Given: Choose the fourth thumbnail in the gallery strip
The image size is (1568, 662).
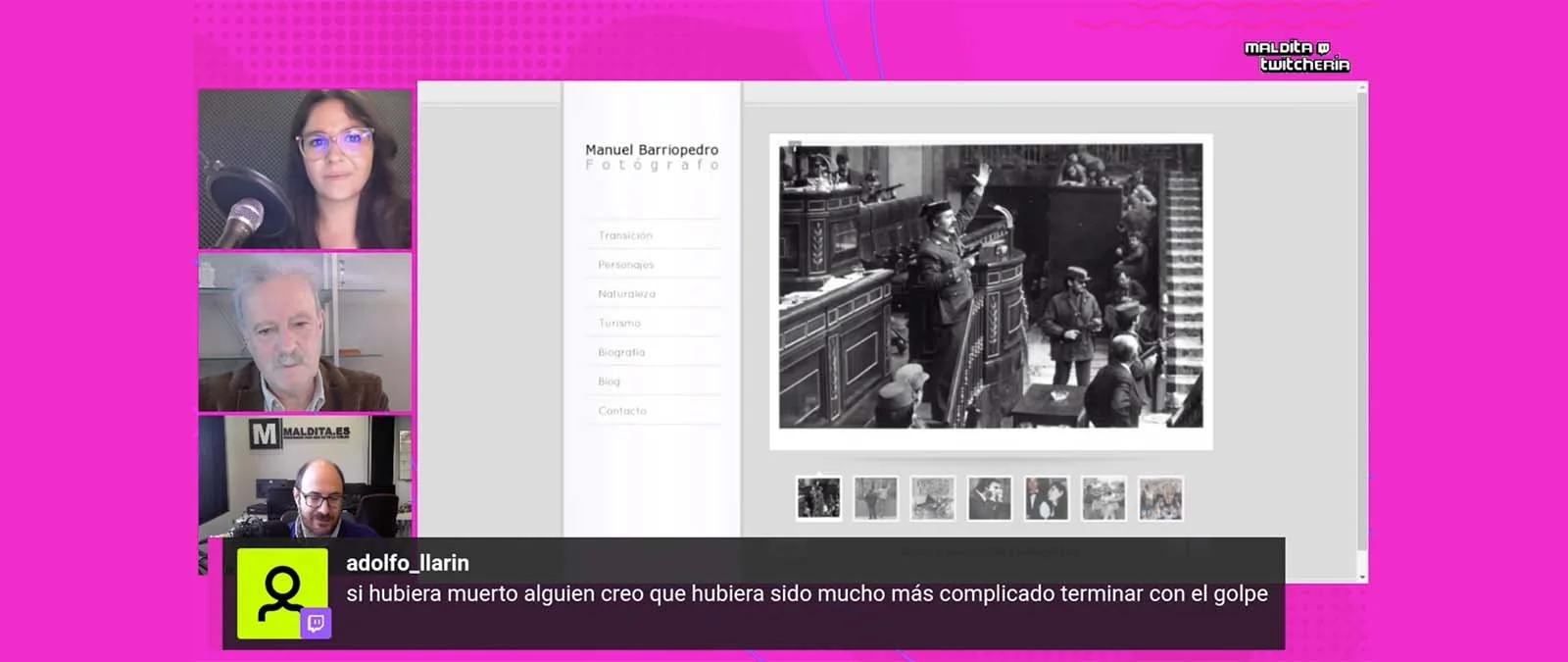Looking at the screenshot, I should tap(989, 498).
